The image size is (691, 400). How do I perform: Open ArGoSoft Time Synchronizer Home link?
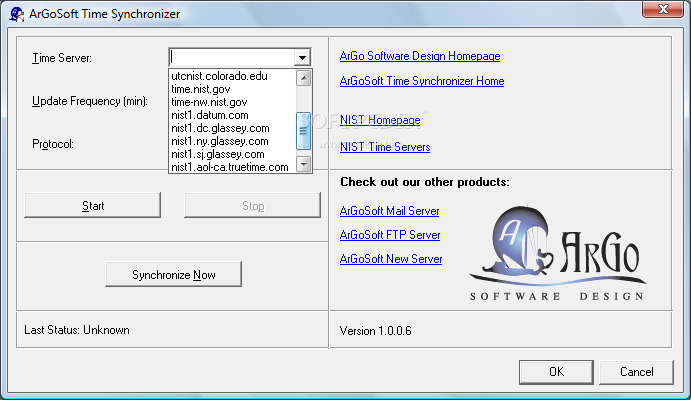[422, 81]
